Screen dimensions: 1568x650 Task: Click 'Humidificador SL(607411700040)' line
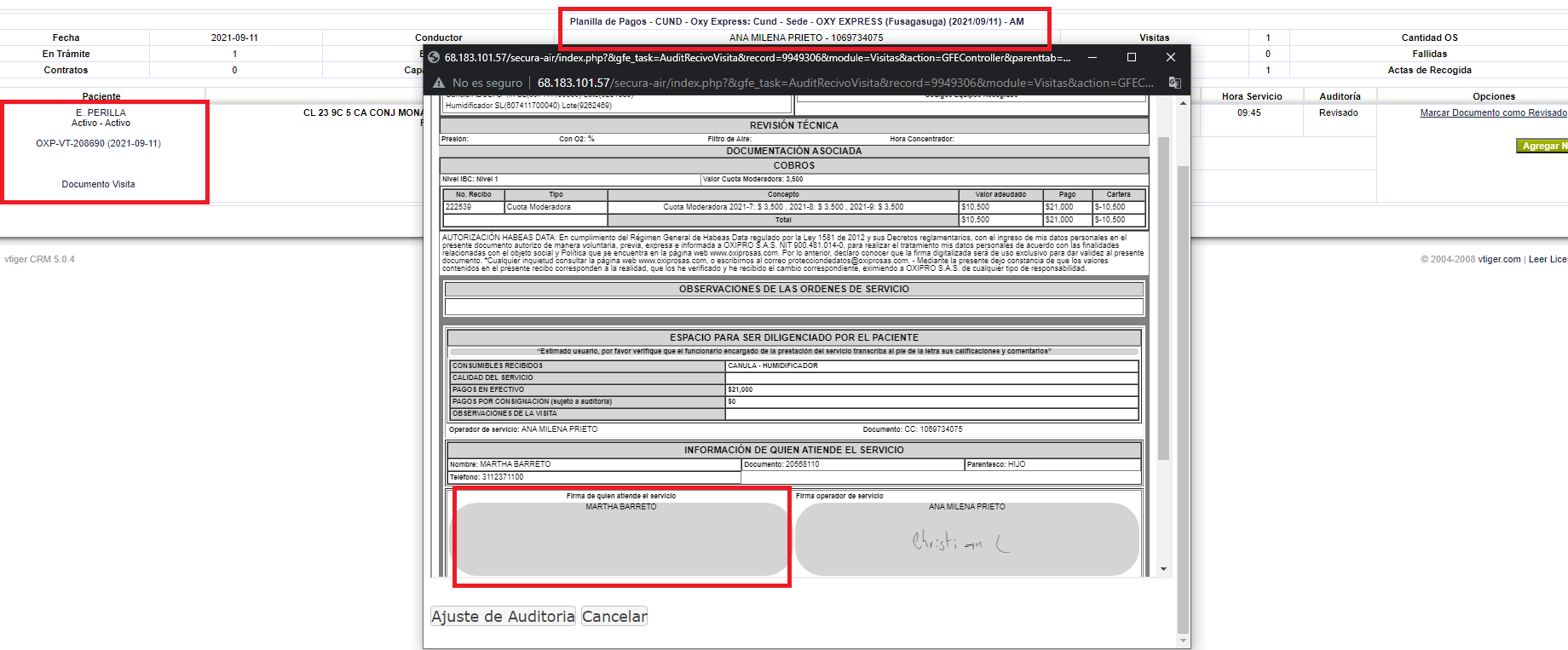pyautogui.click(x=528, y=106)
